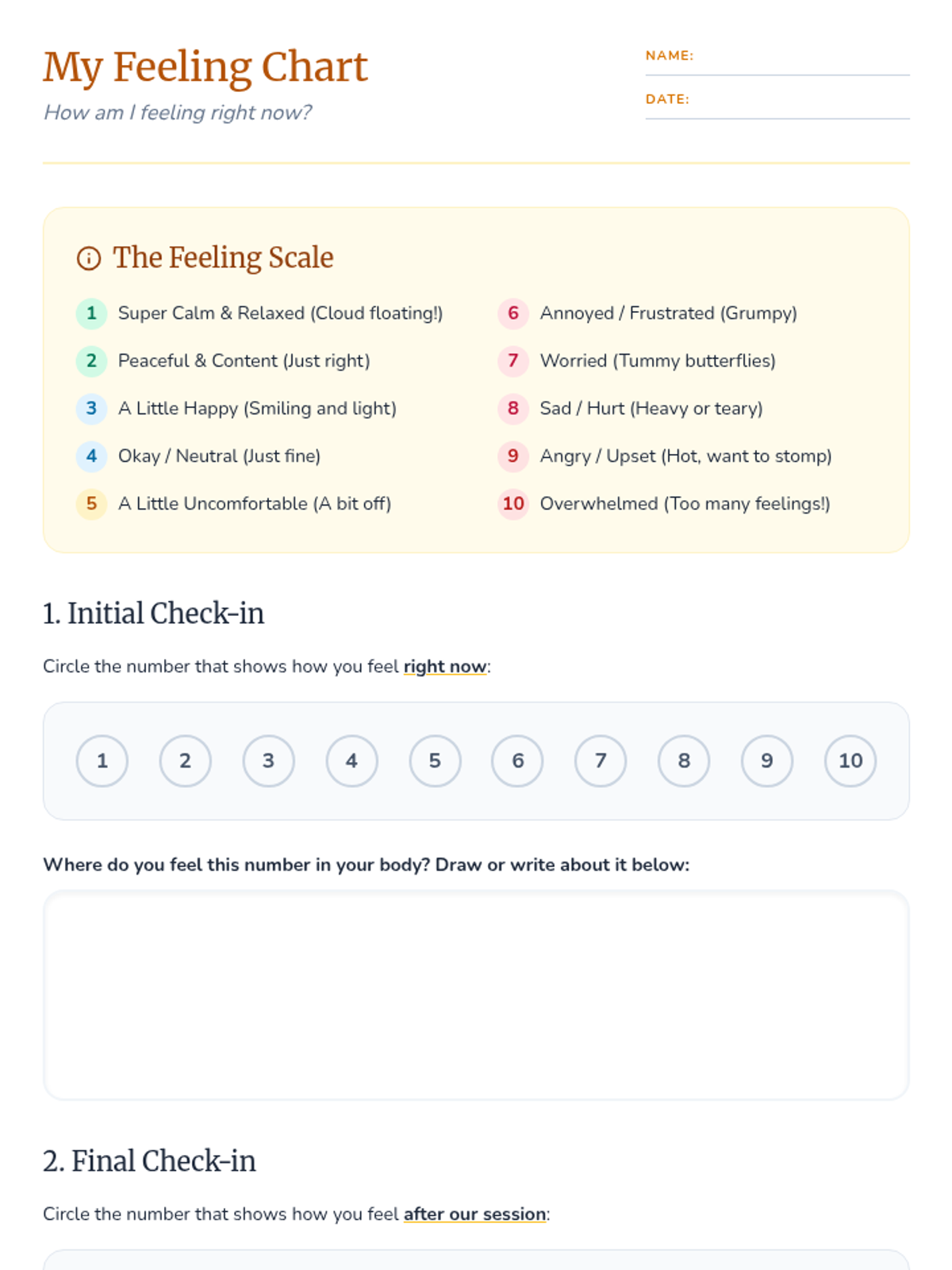Screen dimensions: 952x1270
Task: Click the underlined "after our session" text
Action: click(474, 1214)
